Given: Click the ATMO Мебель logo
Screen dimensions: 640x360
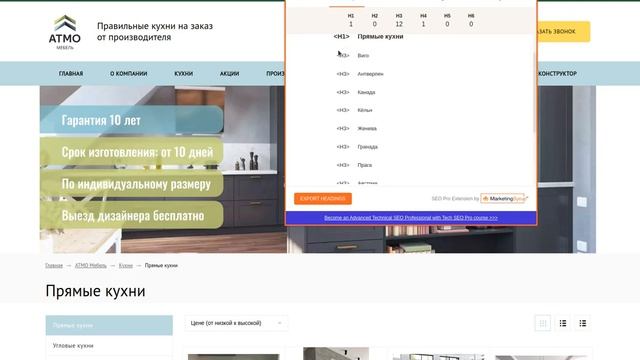Looking at the screenshot, I should point(64,32).
